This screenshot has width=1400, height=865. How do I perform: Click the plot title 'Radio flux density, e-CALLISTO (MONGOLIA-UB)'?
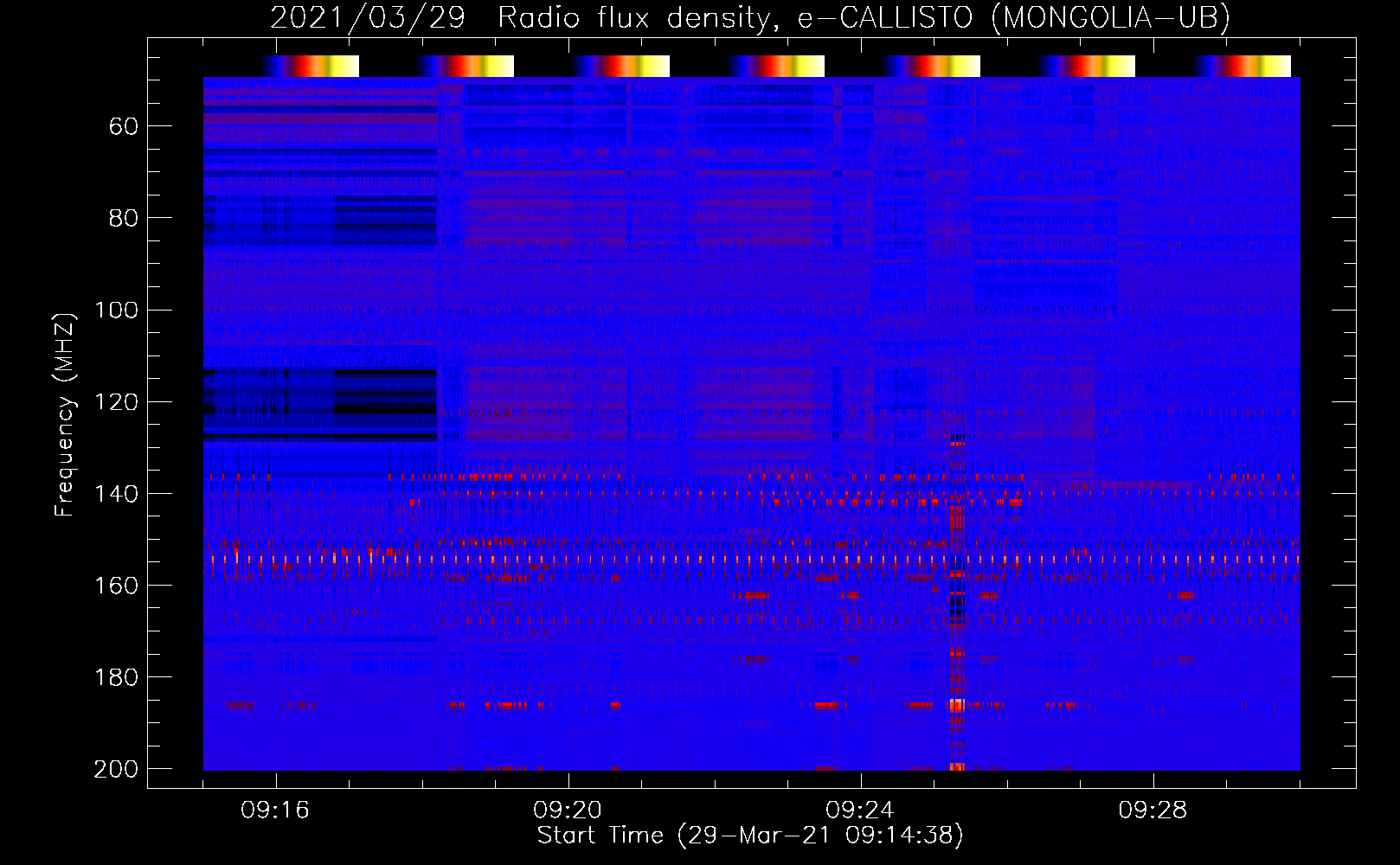point(864,17)
